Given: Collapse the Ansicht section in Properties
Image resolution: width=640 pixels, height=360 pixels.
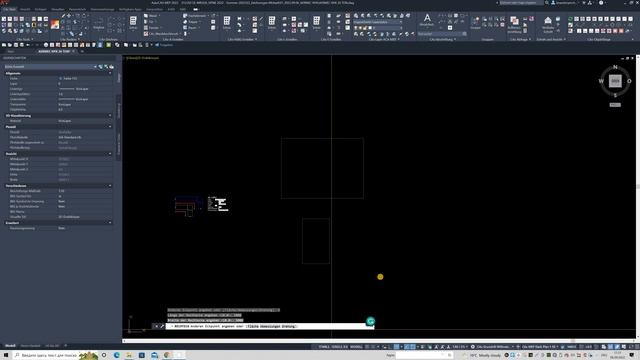Looking at the screenshot, I should click(x=110, y=153).
